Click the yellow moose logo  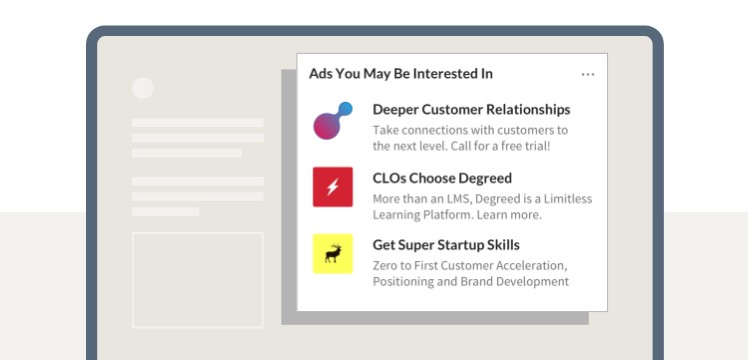point(332,254)
